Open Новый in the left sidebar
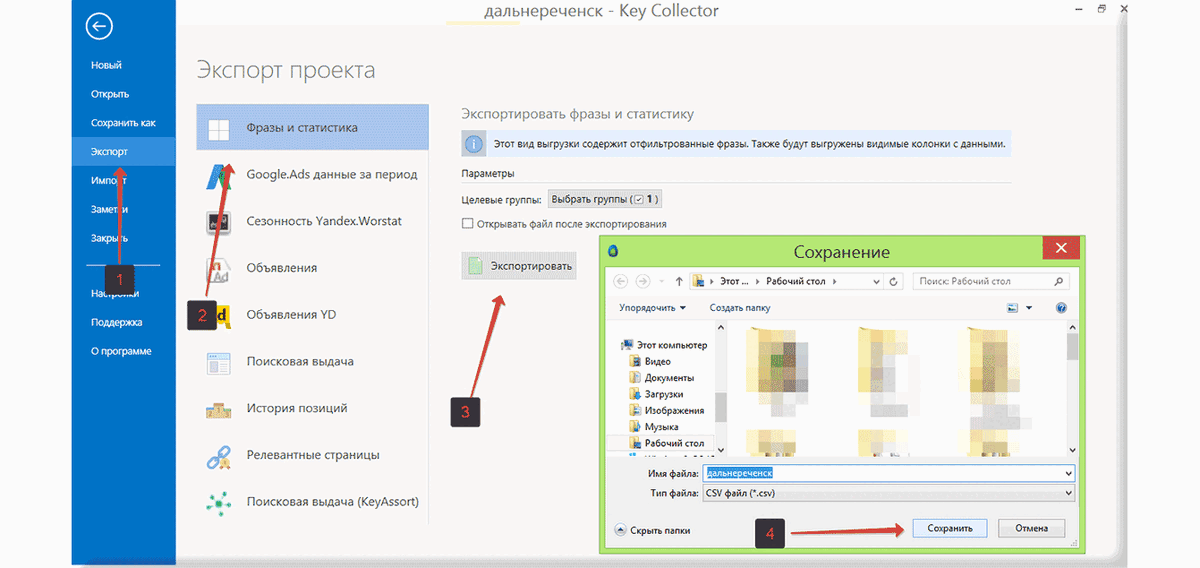 point(106,65)
